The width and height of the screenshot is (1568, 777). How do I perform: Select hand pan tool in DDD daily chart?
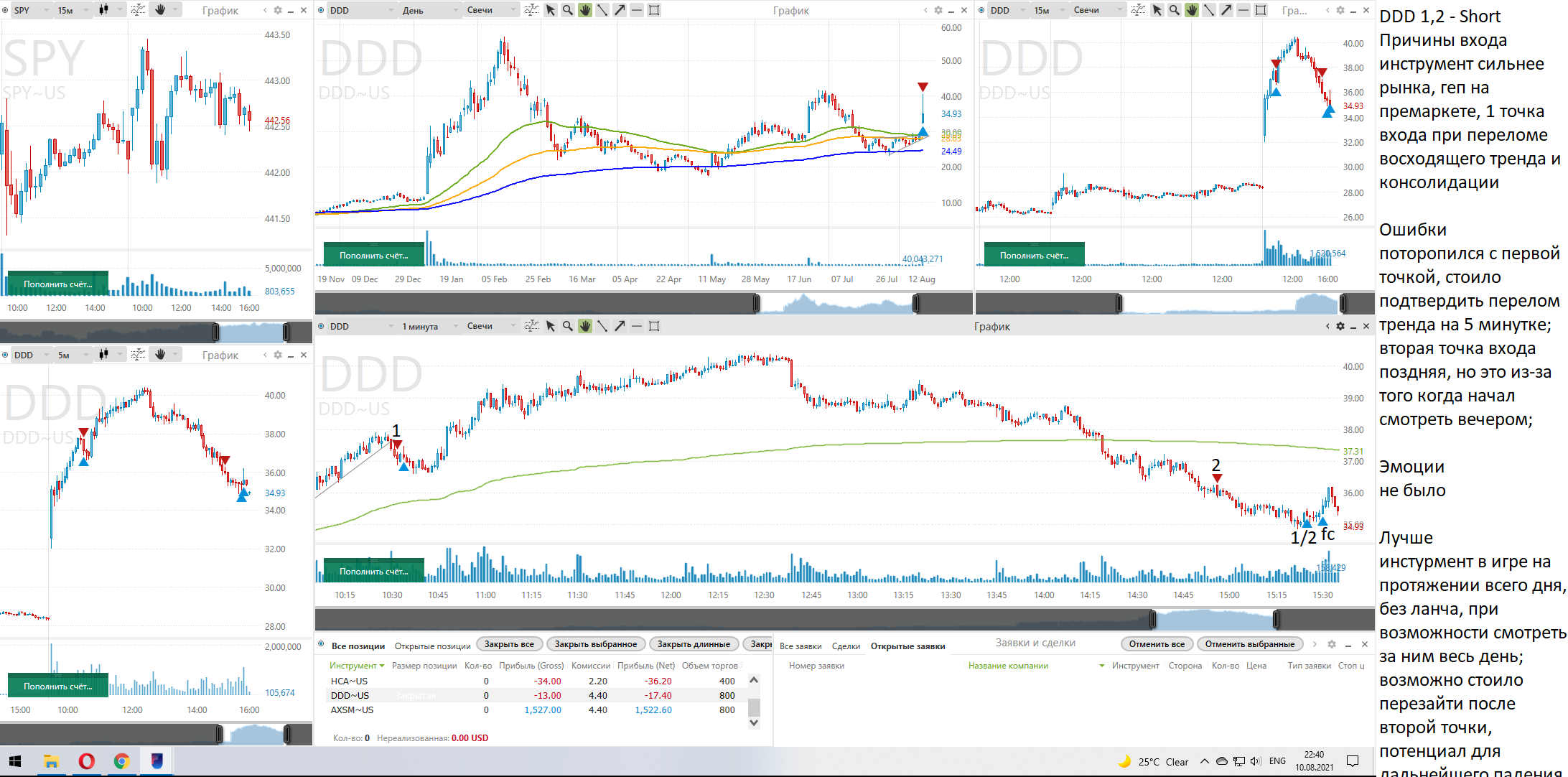[x=585, y=10]
